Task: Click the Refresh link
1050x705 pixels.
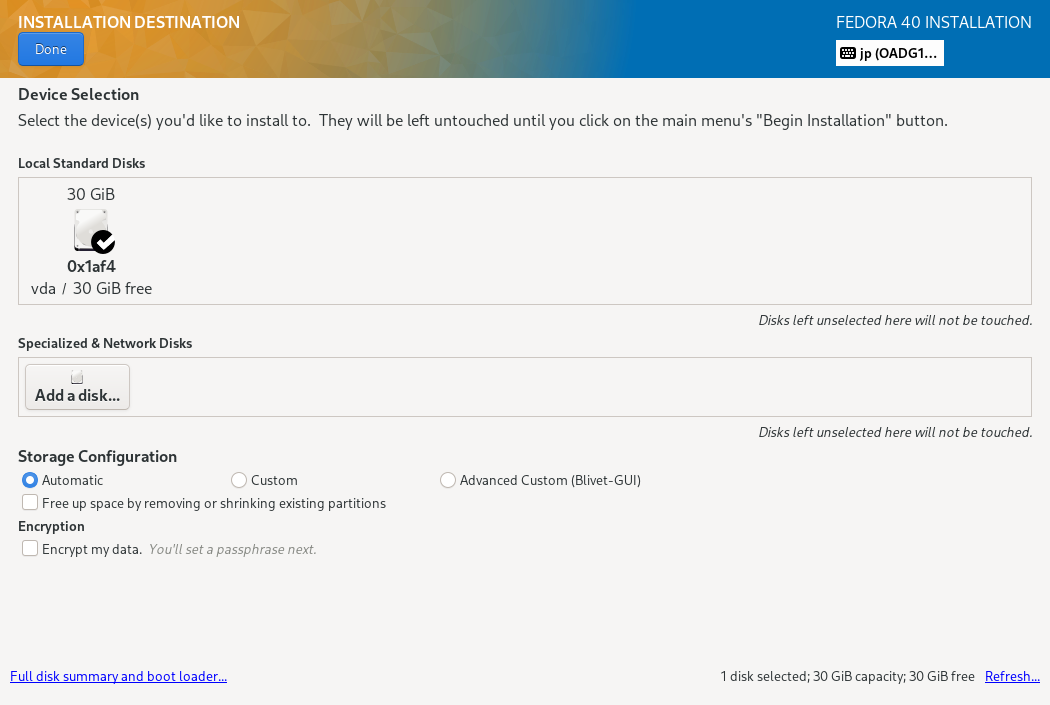Action: click(x=1012, y=676)
